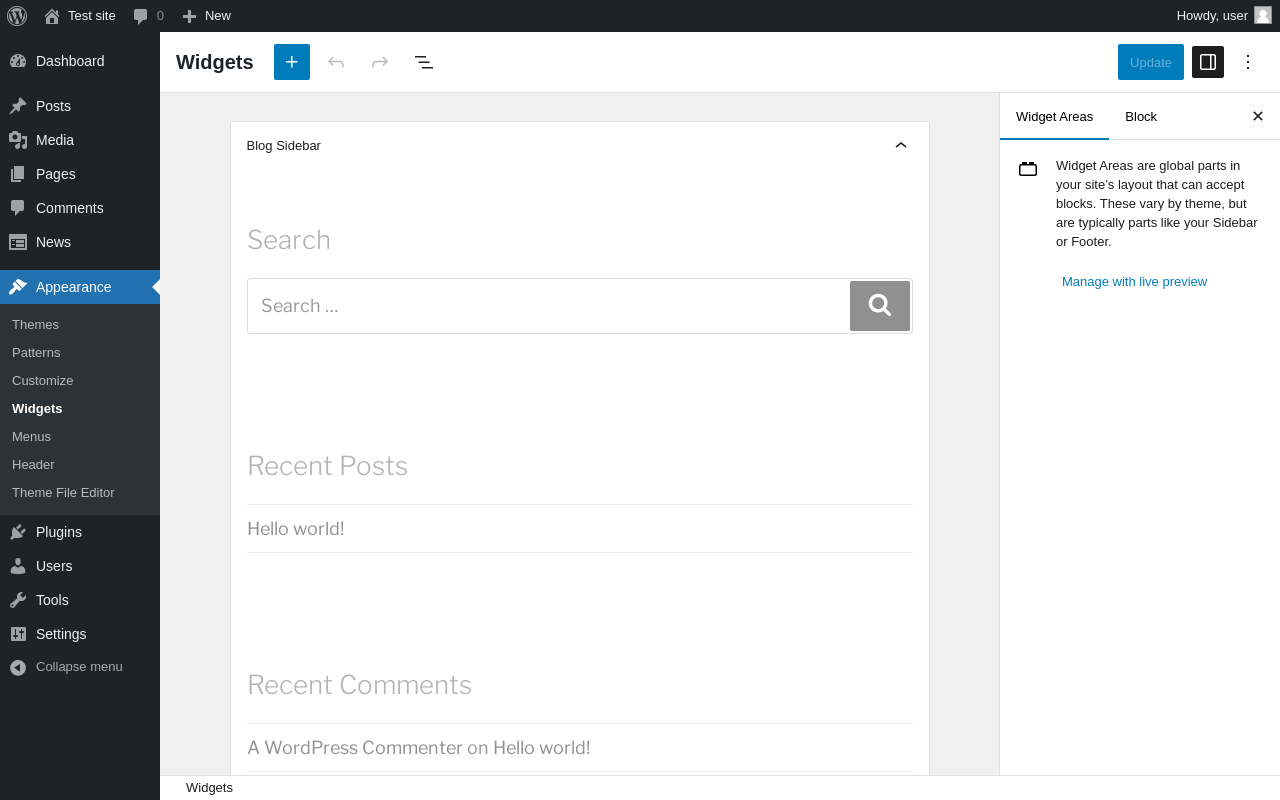This screenshot has width=1280, height=800.
Task: Click into the Search … input field
Action: tap(549, 306)
